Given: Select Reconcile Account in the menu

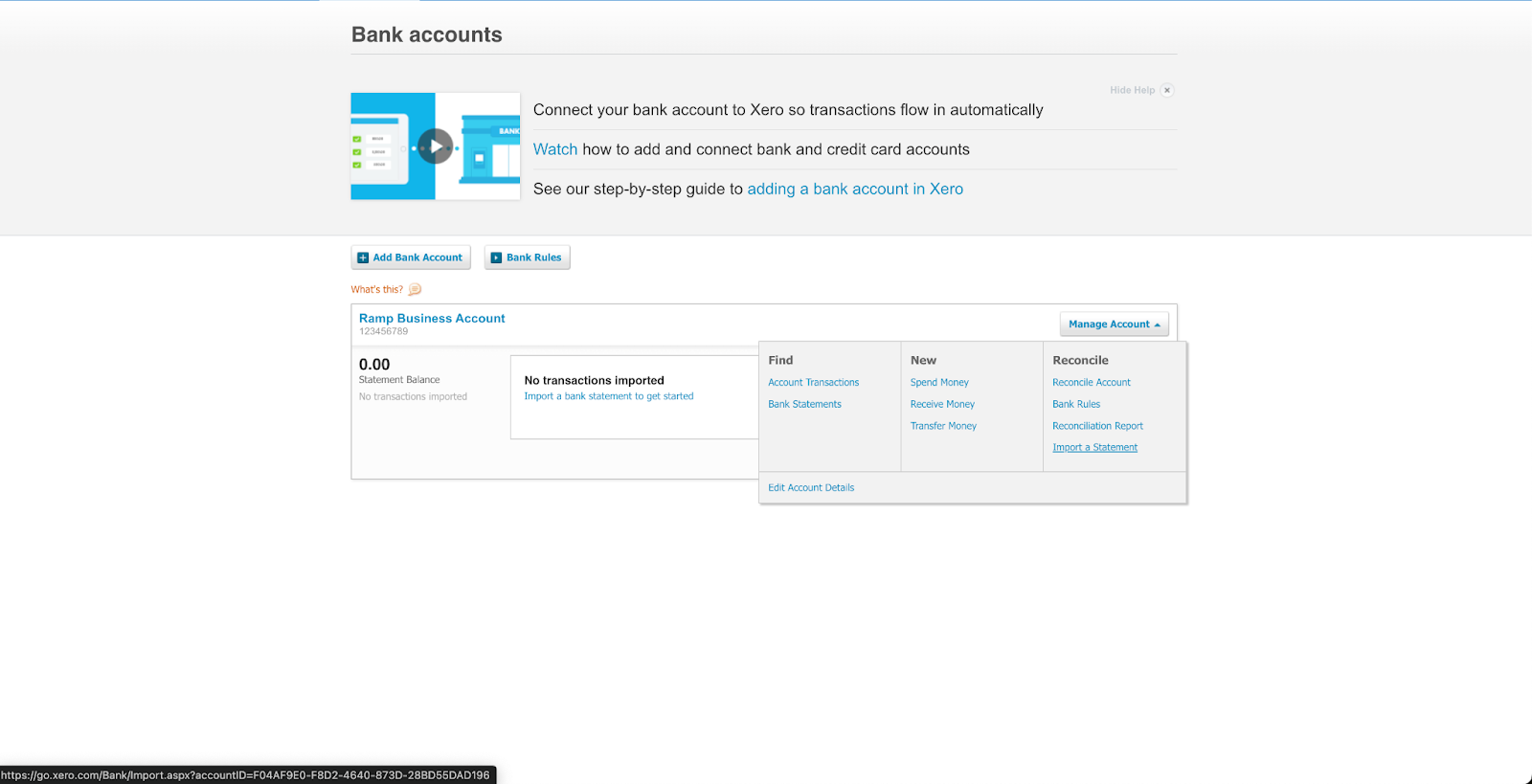Looking at the screenshot, I should click(x=1091, y=382).
